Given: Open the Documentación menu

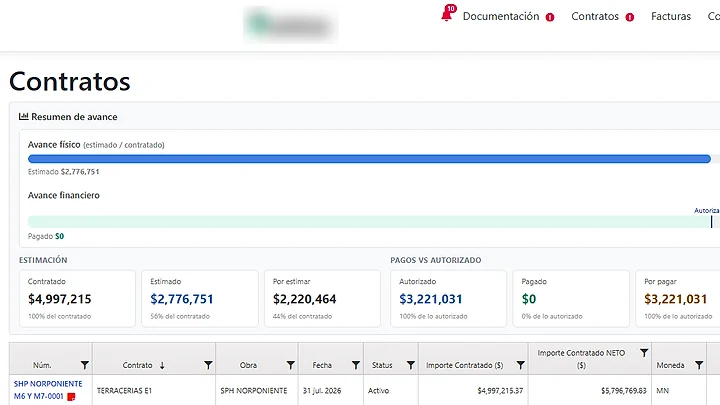Looking at the screenshot, I should 501,17.
